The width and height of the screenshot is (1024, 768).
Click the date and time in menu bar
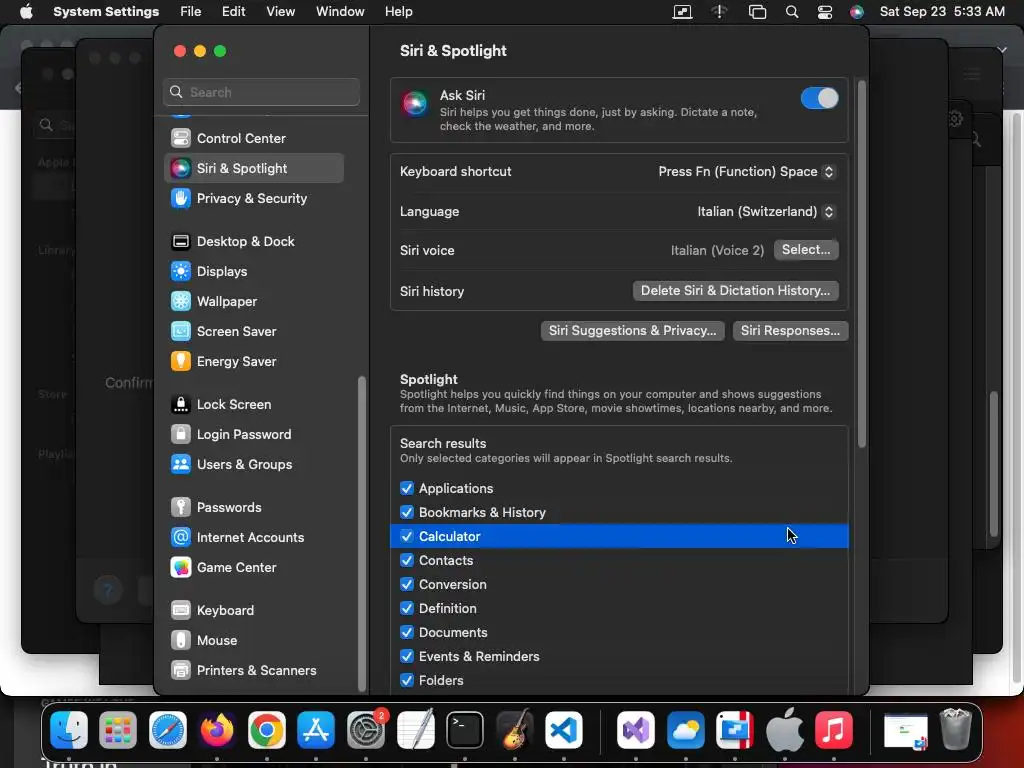tap(942, 12)
